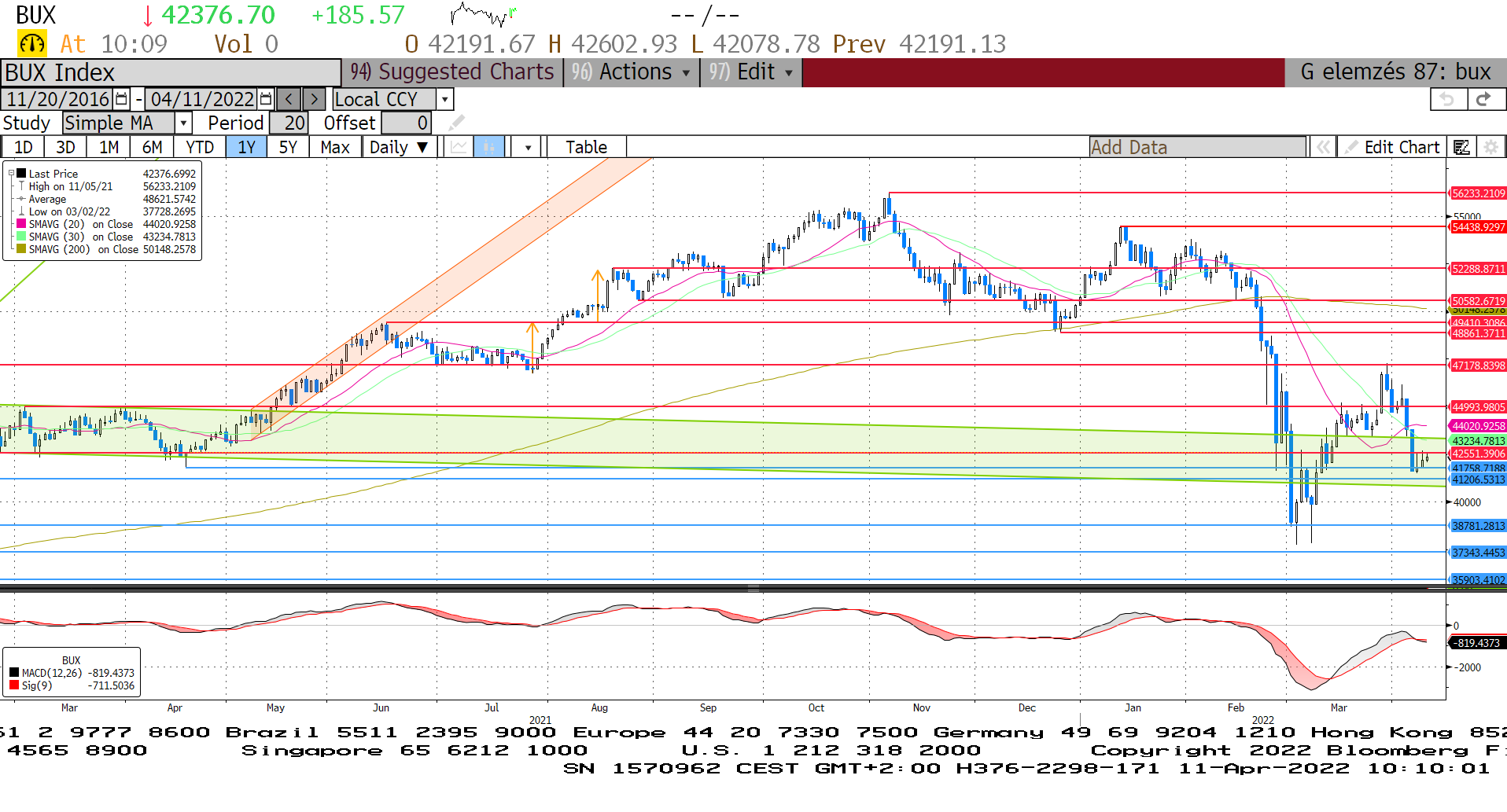The image size is (1507, 812).
Task: Select the 1Y range tab
Action: (247, 147)
